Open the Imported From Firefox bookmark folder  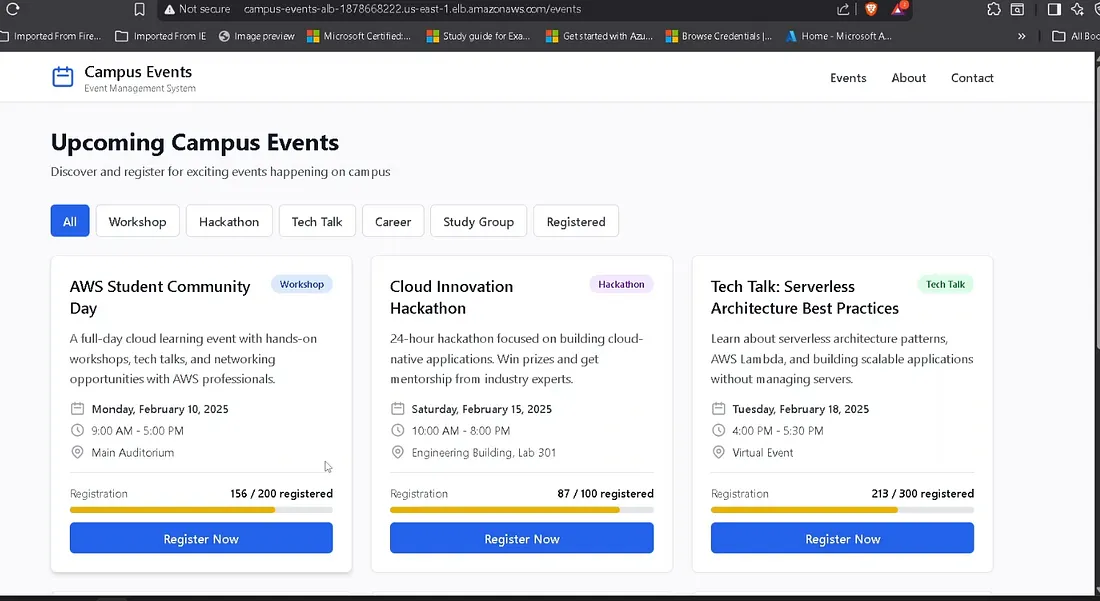[51, 36]
